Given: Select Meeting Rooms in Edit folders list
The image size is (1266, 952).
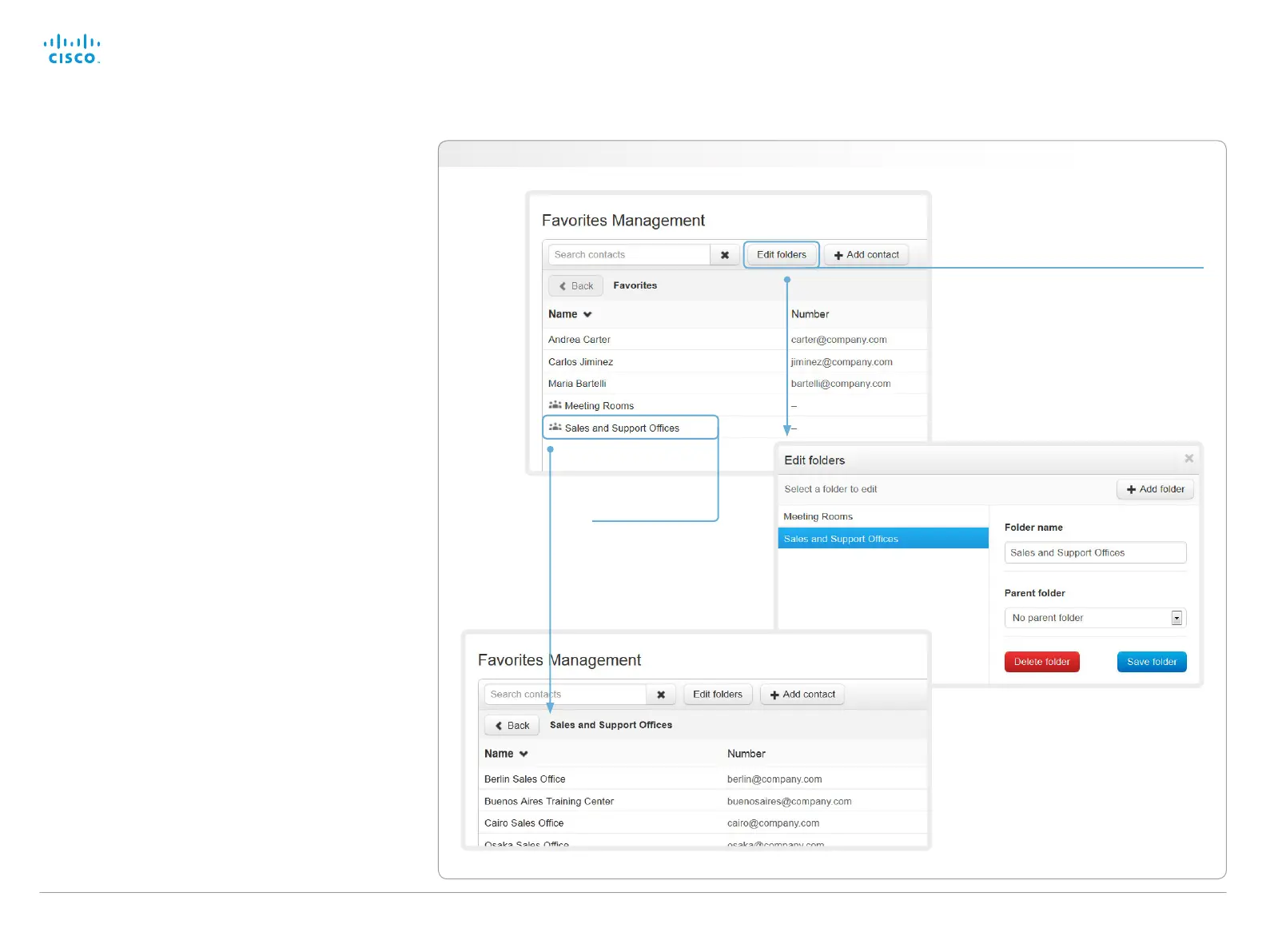Looking at the screenshot, I should (x=883, y=516).
